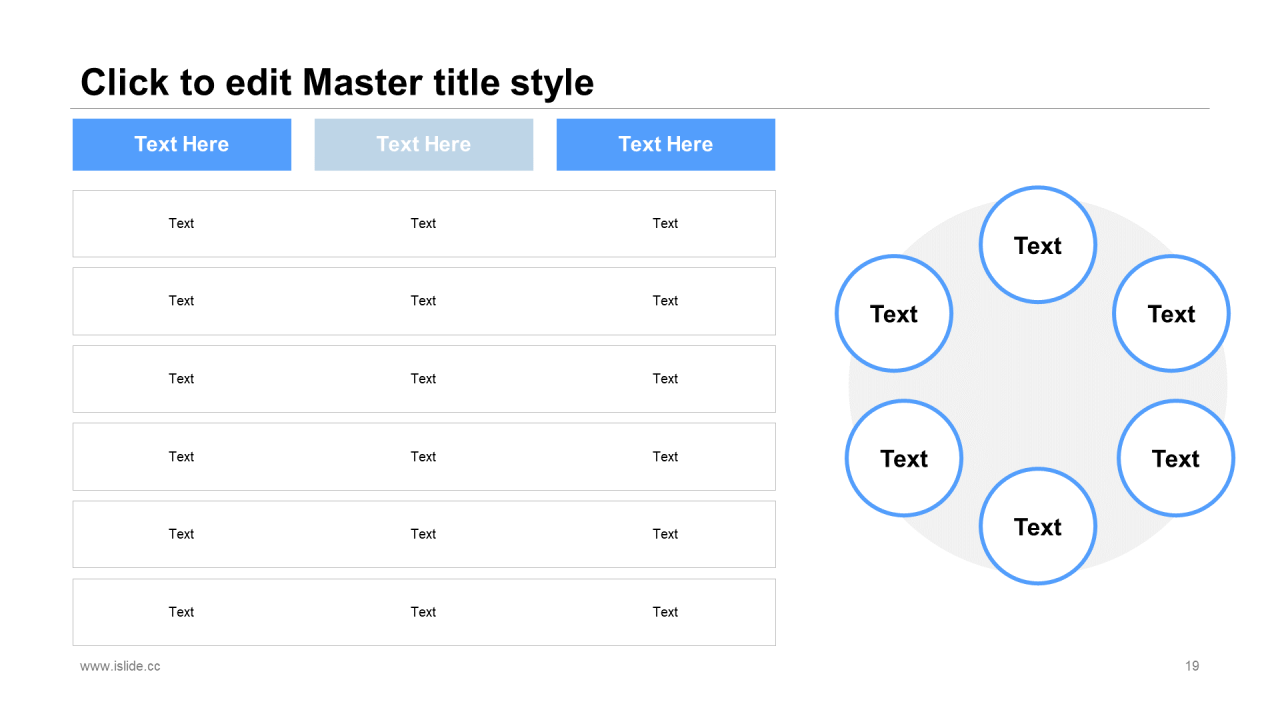Select the 'Click to edit Master title style' title

click(337, 82)
